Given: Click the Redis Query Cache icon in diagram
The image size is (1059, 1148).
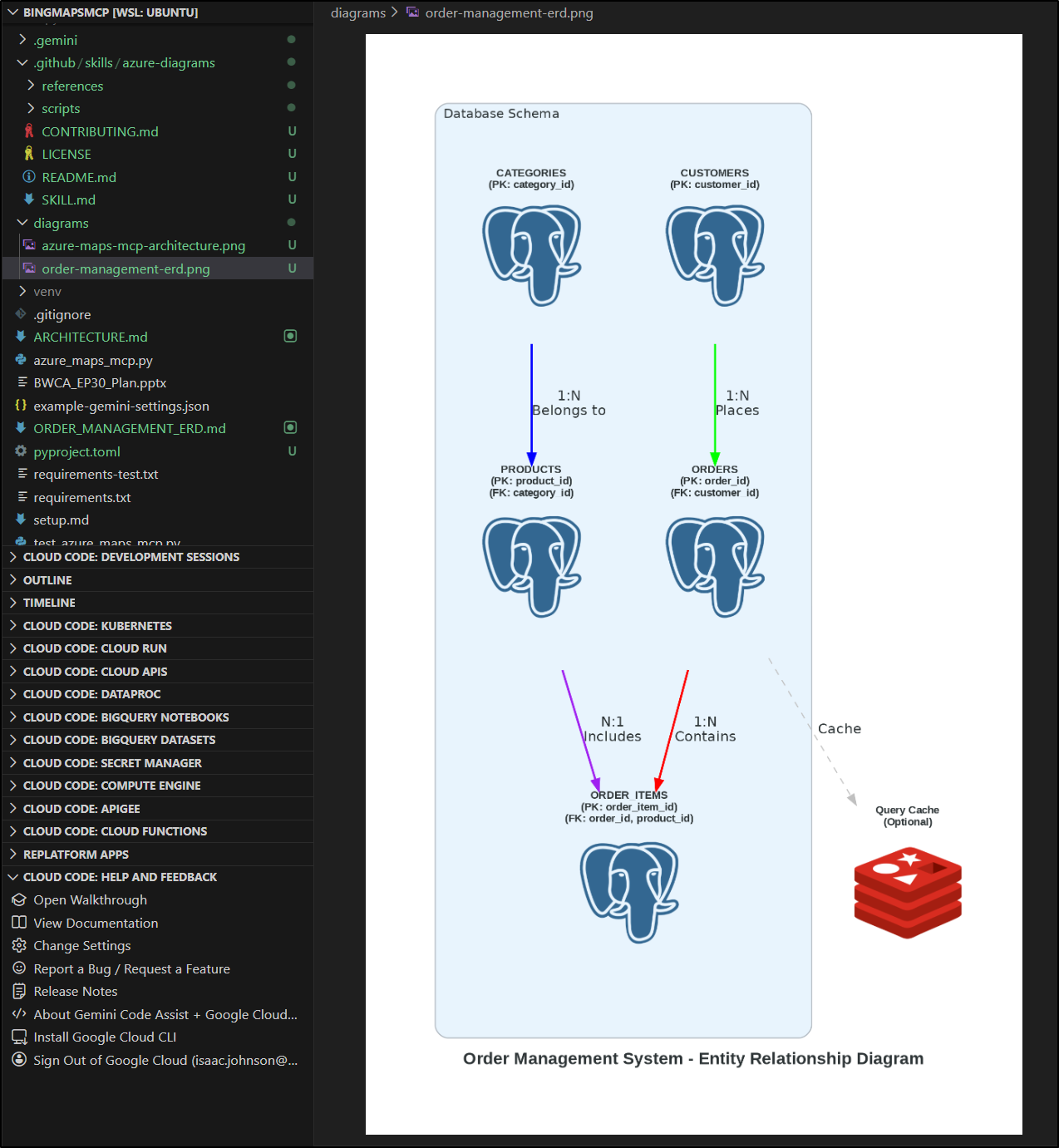Looking at the screenshot, I should (x=907, y=892).
